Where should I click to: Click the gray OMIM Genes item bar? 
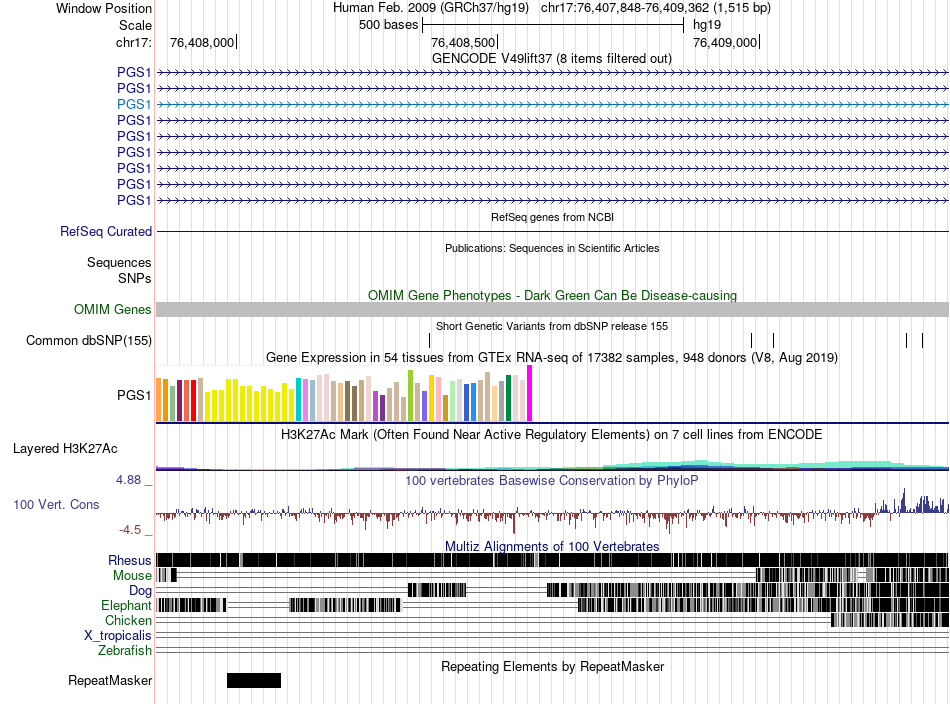[552, 310]
